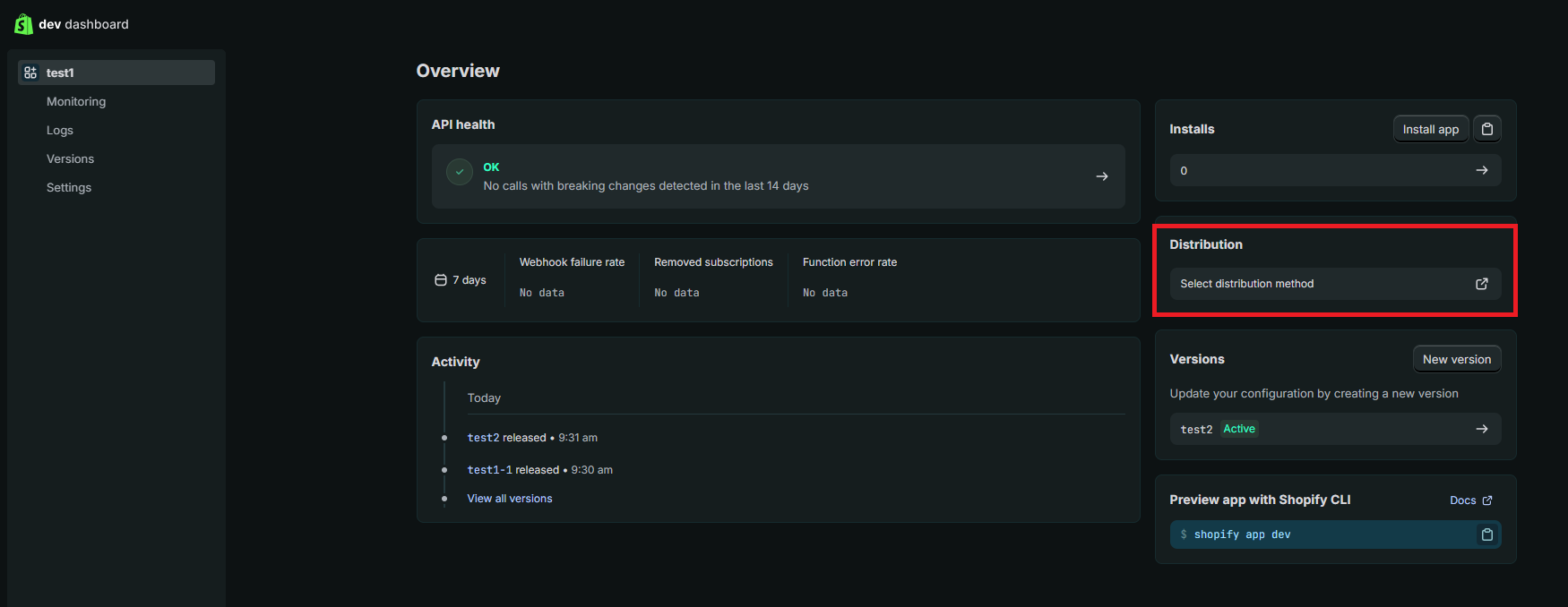Click the calendar icon beside 7 days
The height and width of the screenshot is (607, 1568).
440,280
